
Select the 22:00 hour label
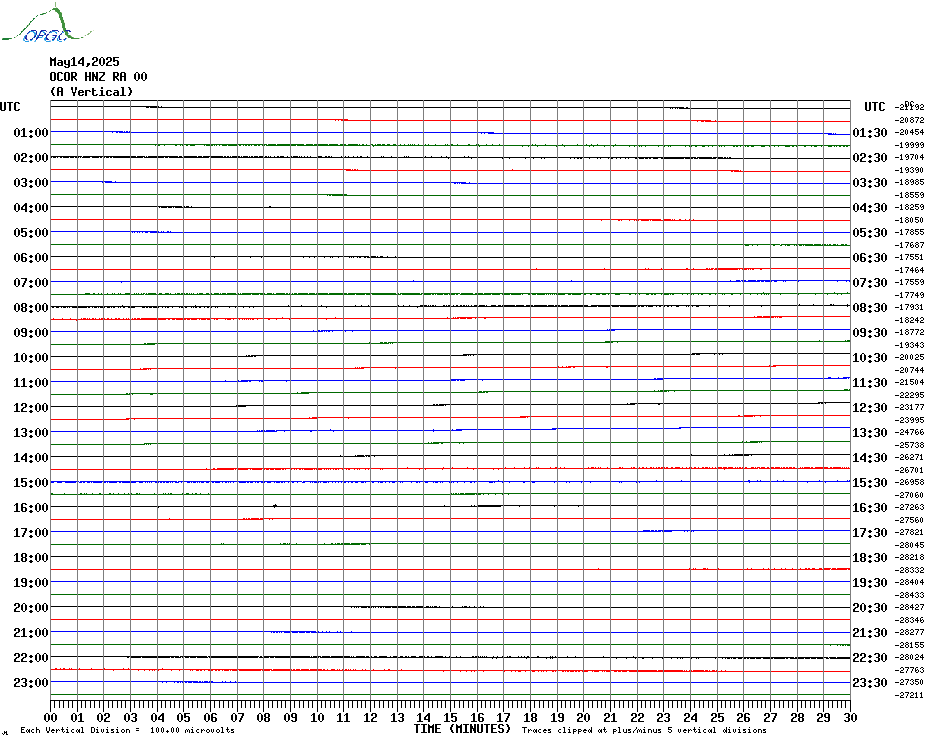31,657
